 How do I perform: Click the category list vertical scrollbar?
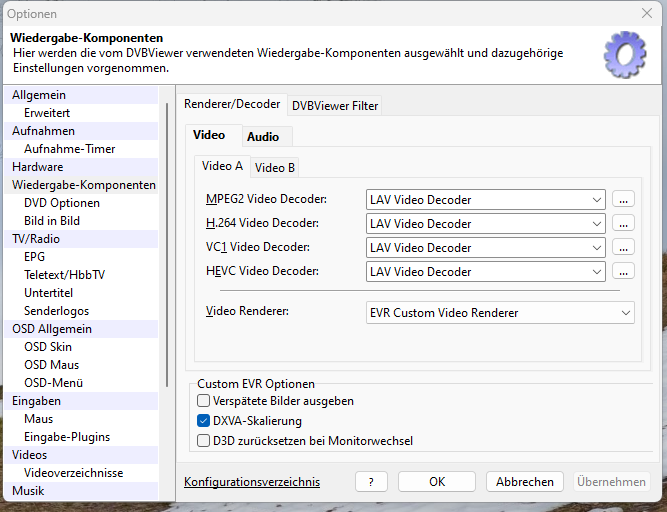(167, 240)
